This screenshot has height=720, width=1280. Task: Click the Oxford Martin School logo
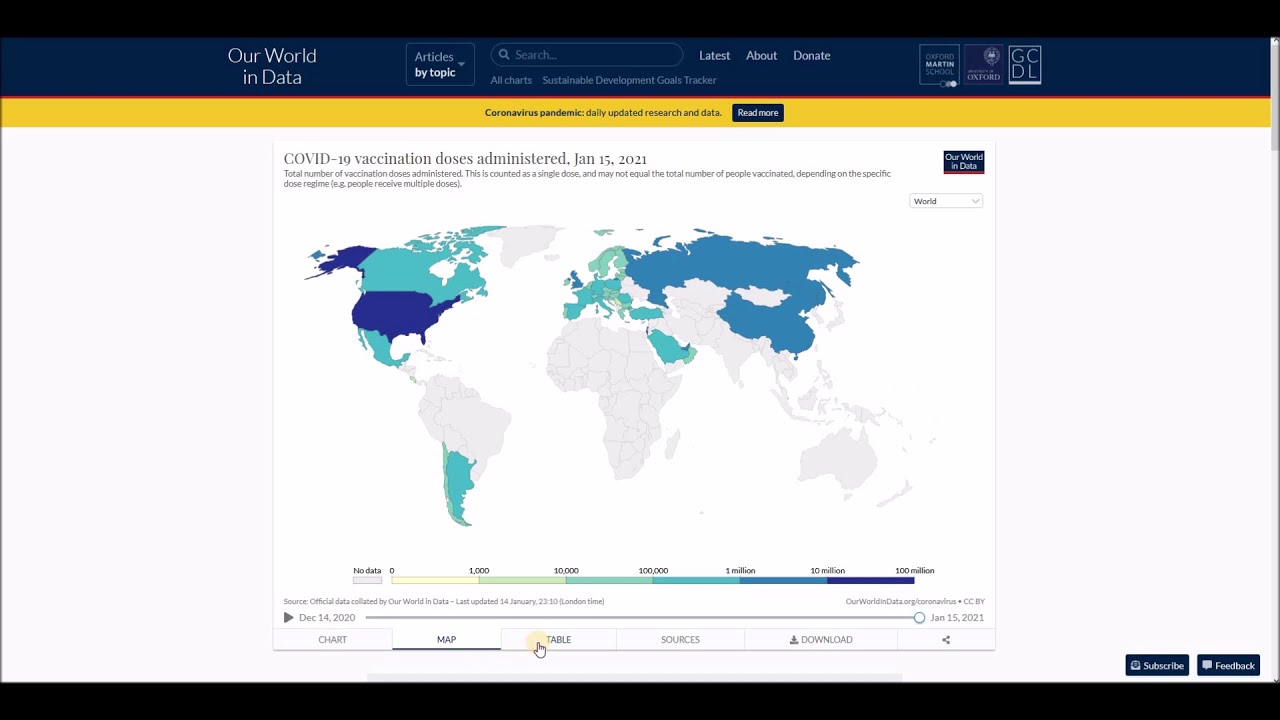tap(939, 65)
